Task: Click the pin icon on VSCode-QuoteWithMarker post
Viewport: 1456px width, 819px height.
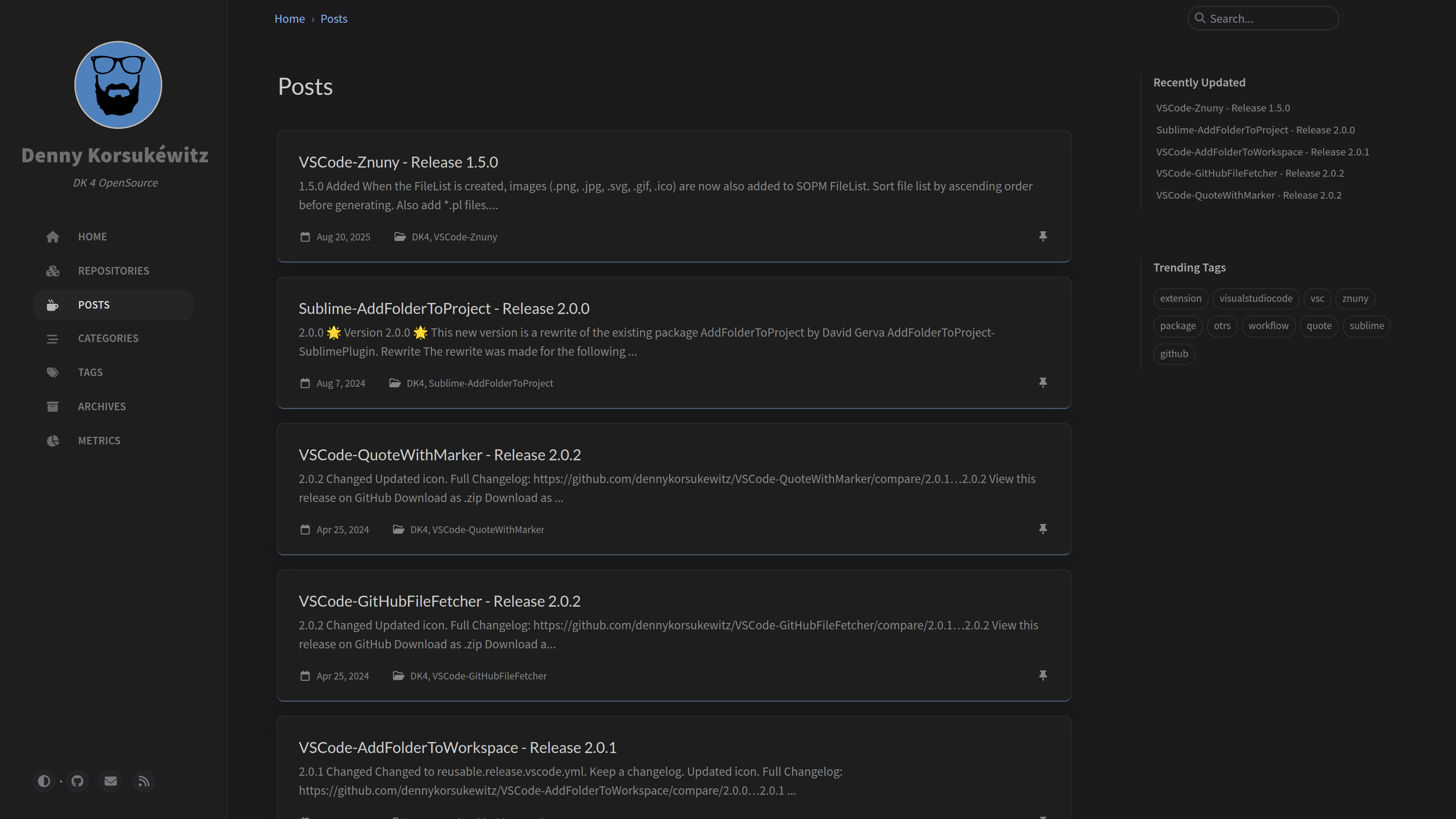Action: tap(1043, 529)
